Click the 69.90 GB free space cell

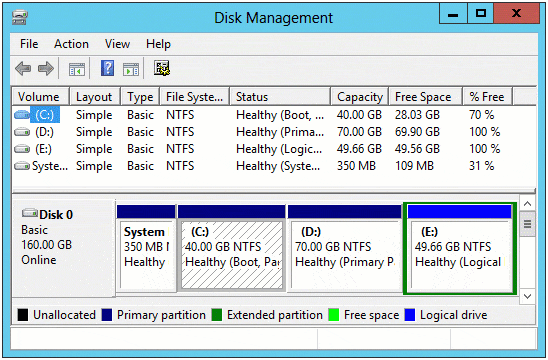click(417, 132)
